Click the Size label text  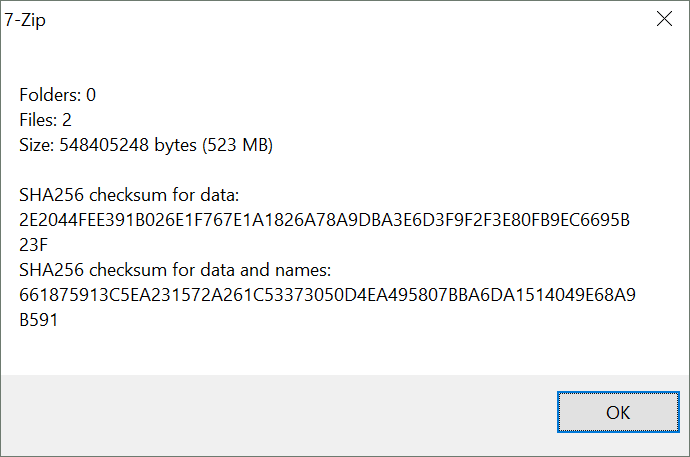click(x=37, y=145)
